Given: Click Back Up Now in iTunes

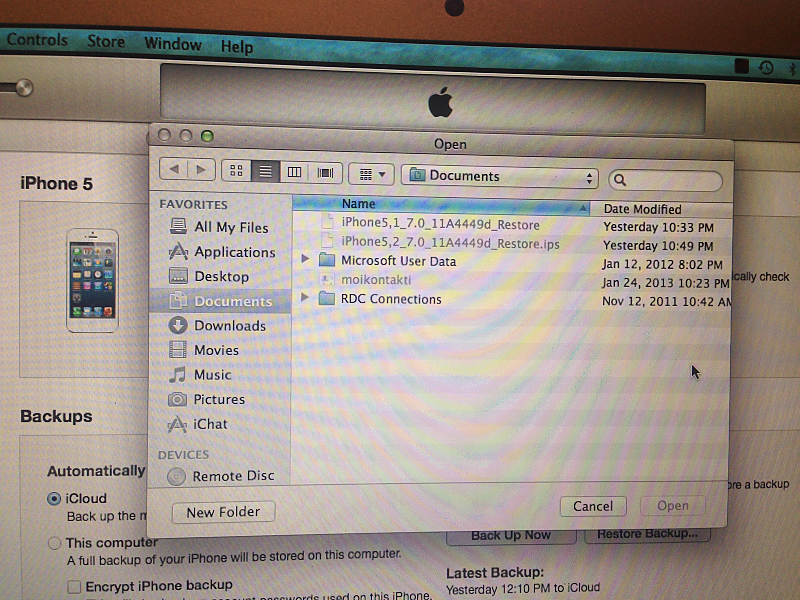Looking at the screenshot, I should coord(511,536).
